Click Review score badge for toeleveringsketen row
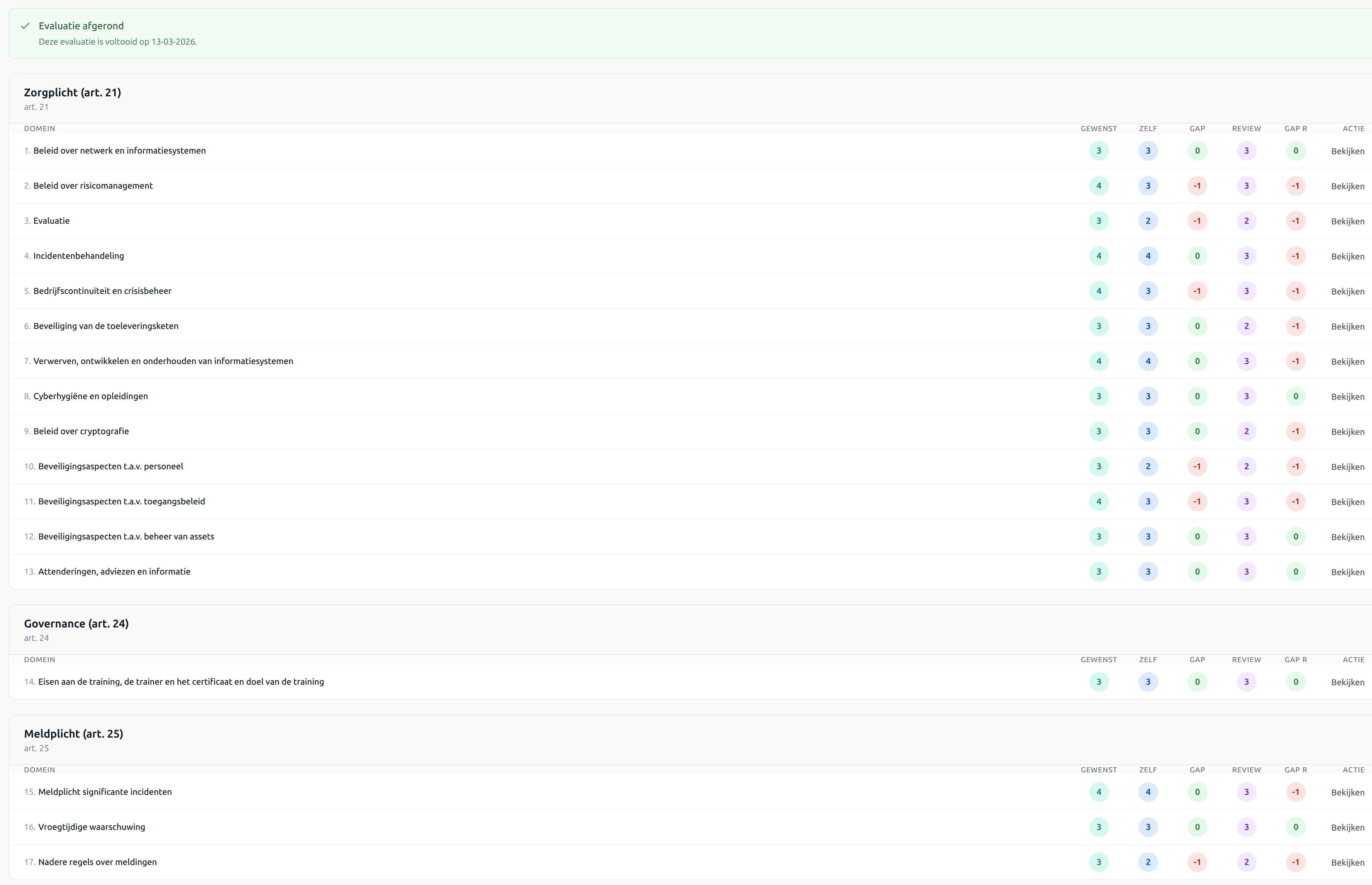 click(x=1246, y=326)
